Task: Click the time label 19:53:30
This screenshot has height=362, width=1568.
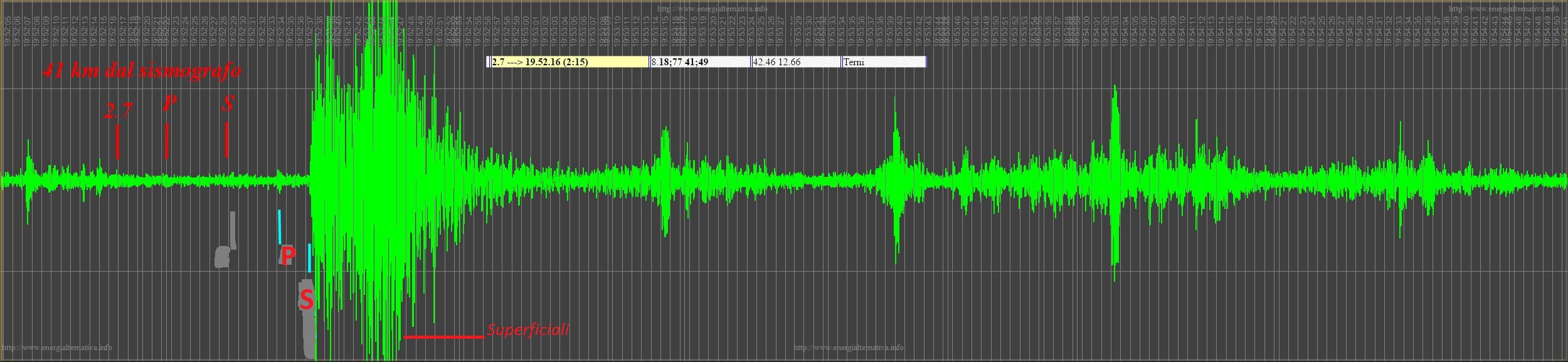Action: 808,31
